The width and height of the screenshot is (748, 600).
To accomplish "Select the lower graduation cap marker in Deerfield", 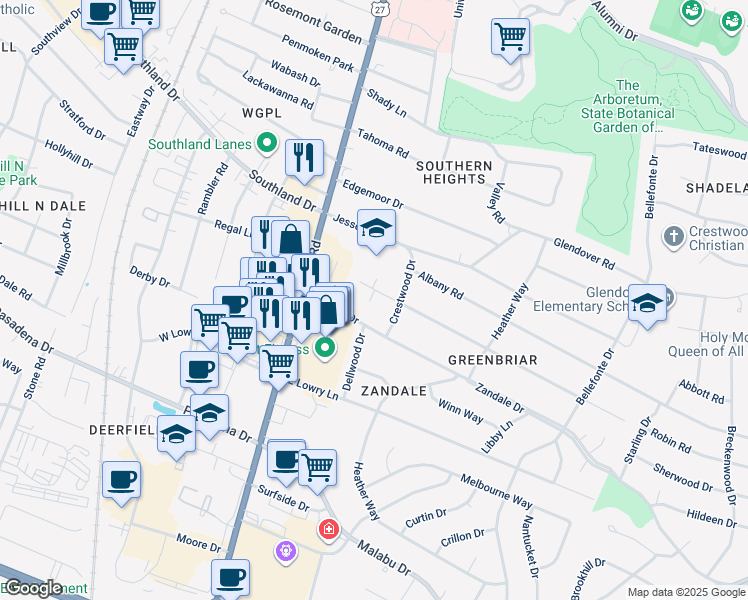I will coord(176,435).
